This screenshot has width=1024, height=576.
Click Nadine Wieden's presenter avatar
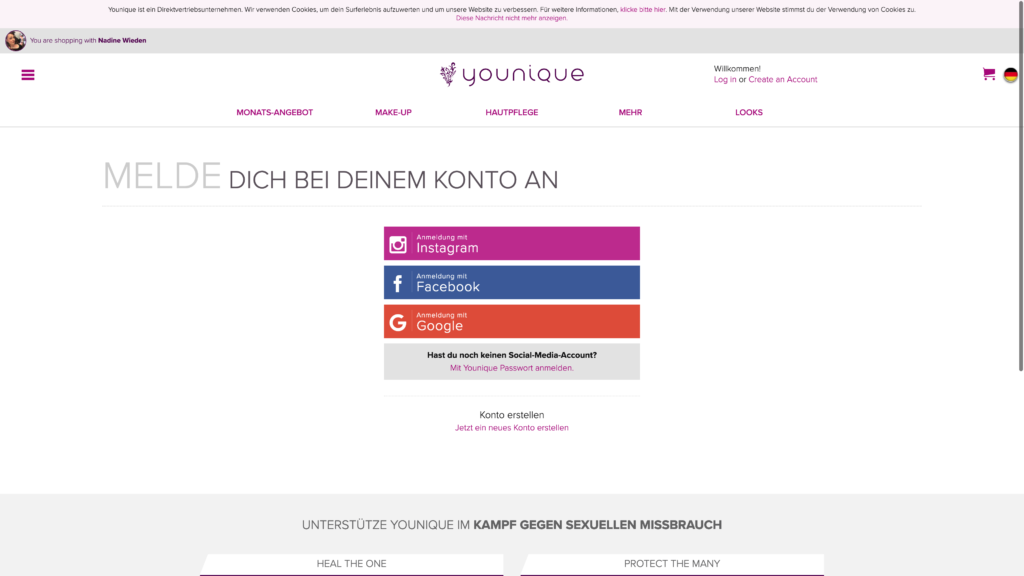(x=15, y=40)
